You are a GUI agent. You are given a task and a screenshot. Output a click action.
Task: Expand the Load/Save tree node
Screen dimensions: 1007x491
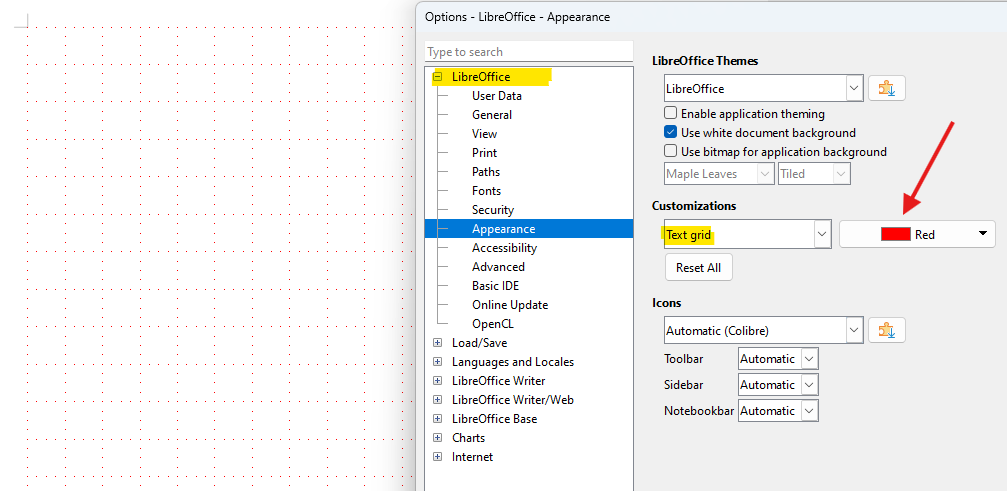(x=438, y=343)
